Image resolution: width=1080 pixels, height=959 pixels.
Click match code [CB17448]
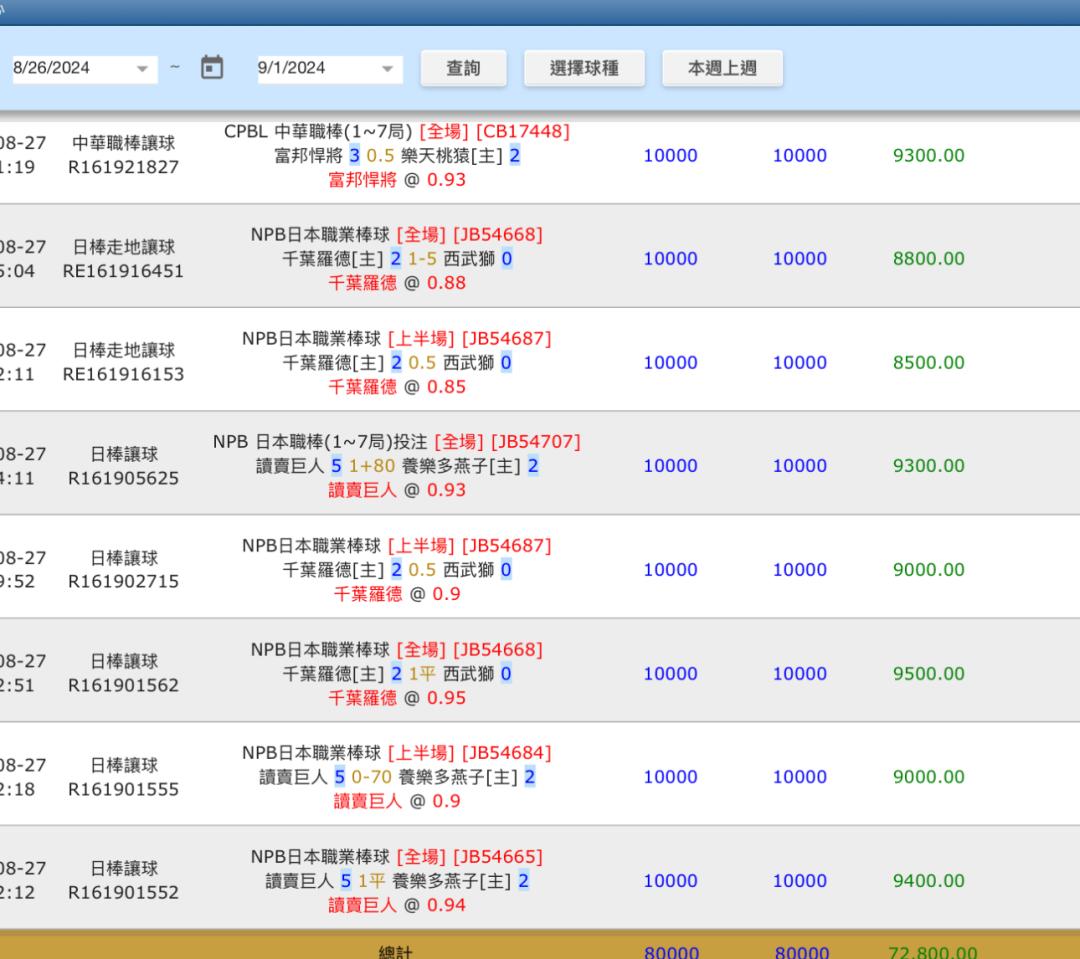pyautogui.click(x=523, y=132)
